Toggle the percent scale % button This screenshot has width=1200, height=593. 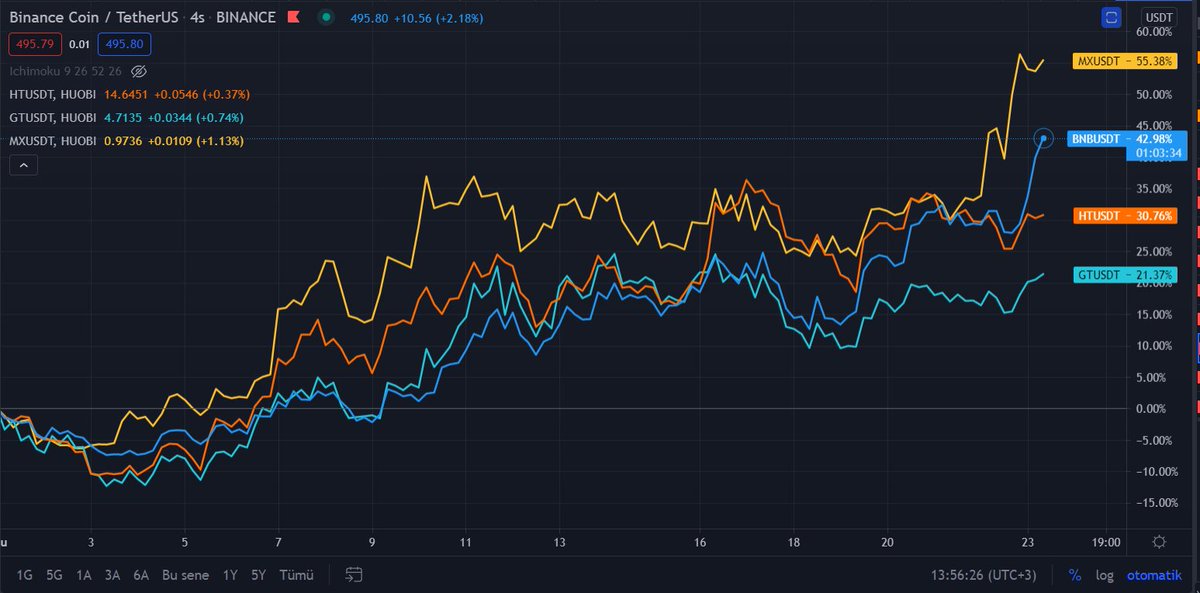point(1075,575)
